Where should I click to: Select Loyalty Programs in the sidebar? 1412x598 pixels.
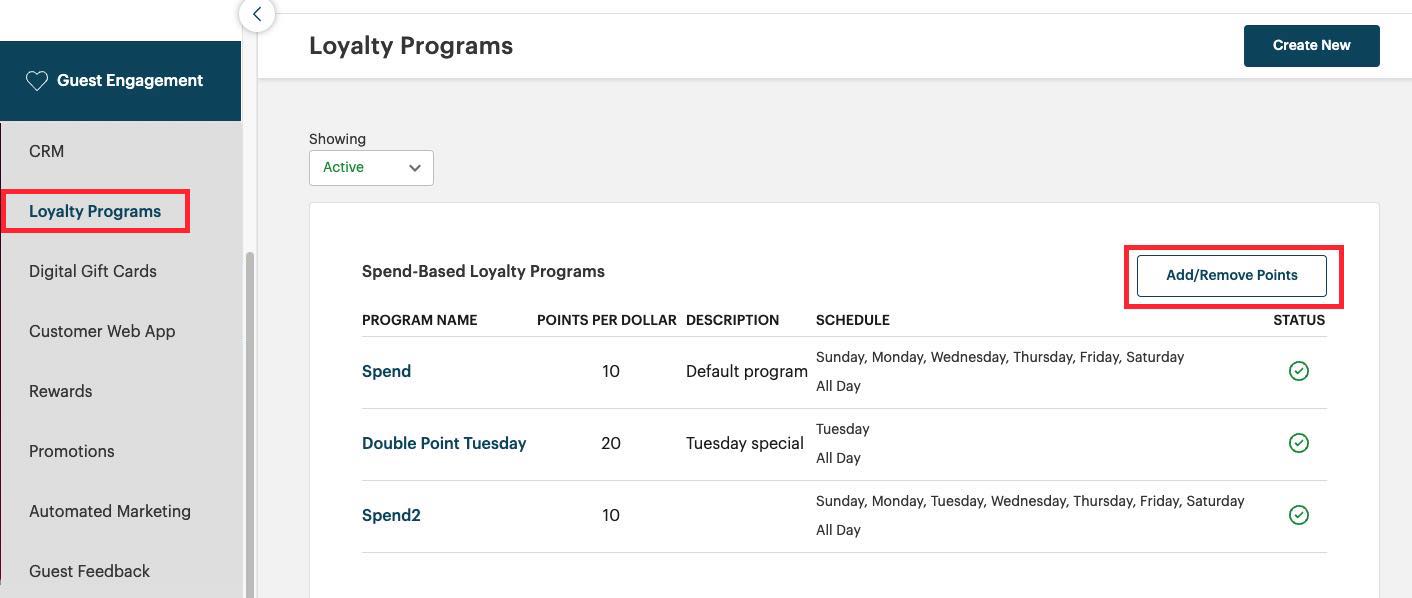click(x=95, y=211)
